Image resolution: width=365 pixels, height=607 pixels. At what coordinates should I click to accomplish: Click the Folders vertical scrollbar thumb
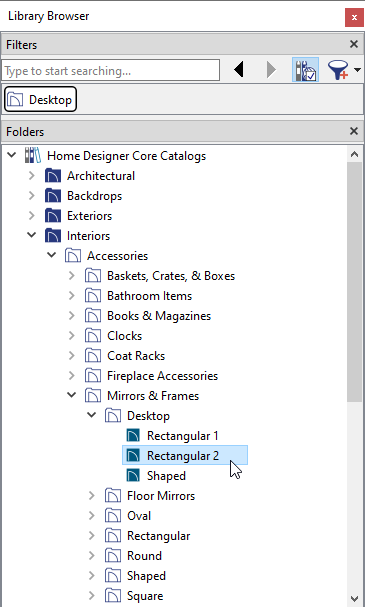click(x=355, y=282)
